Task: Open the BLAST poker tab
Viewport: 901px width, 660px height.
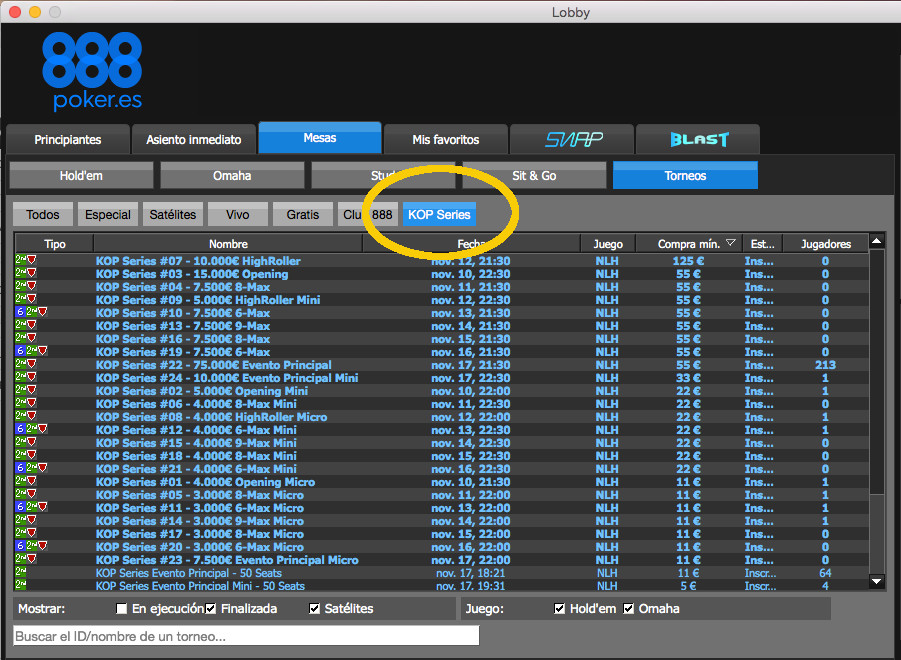Action: point(698,139)
